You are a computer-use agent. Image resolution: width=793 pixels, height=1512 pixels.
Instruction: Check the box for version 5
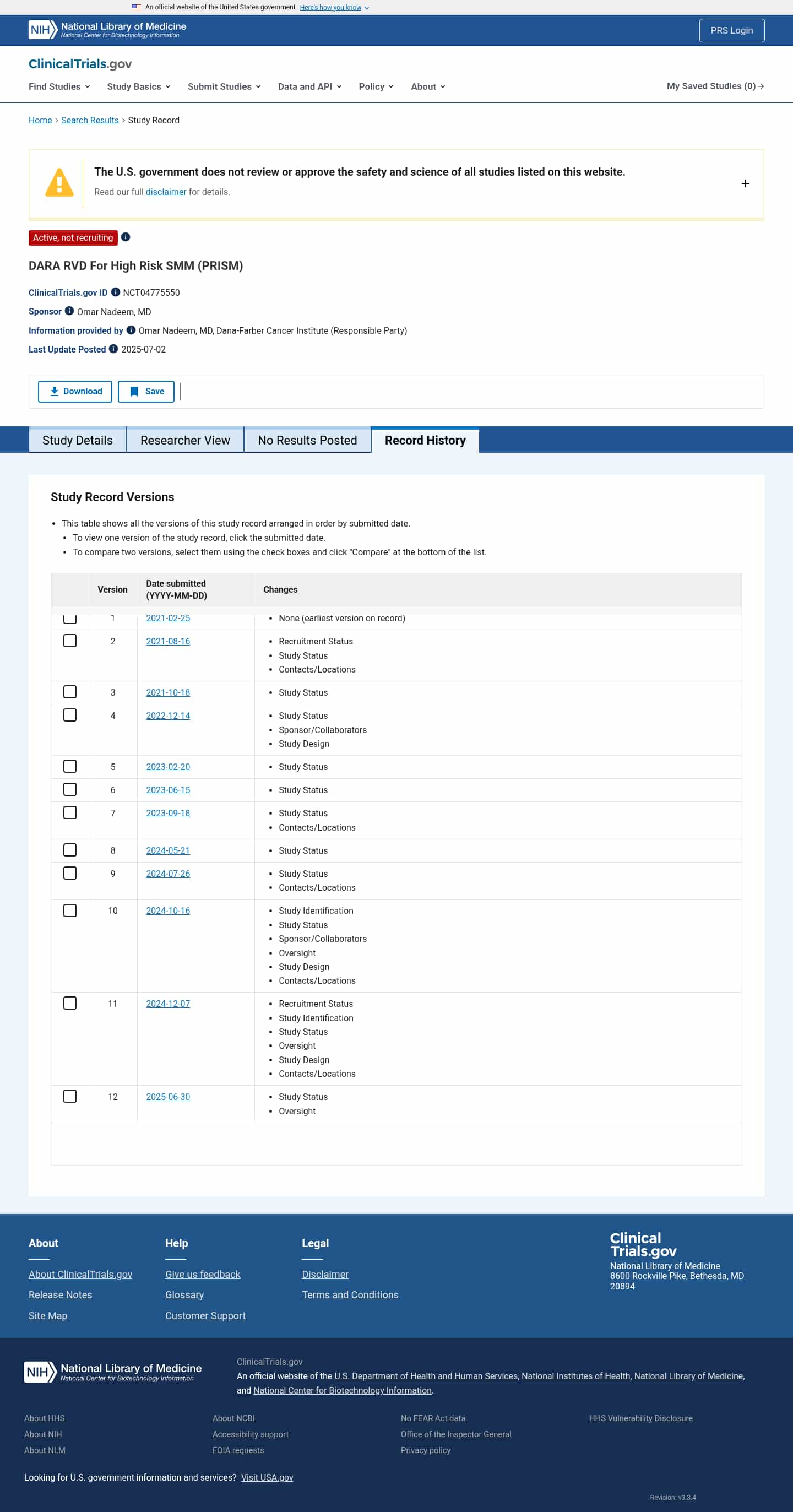tap(70, 767)
